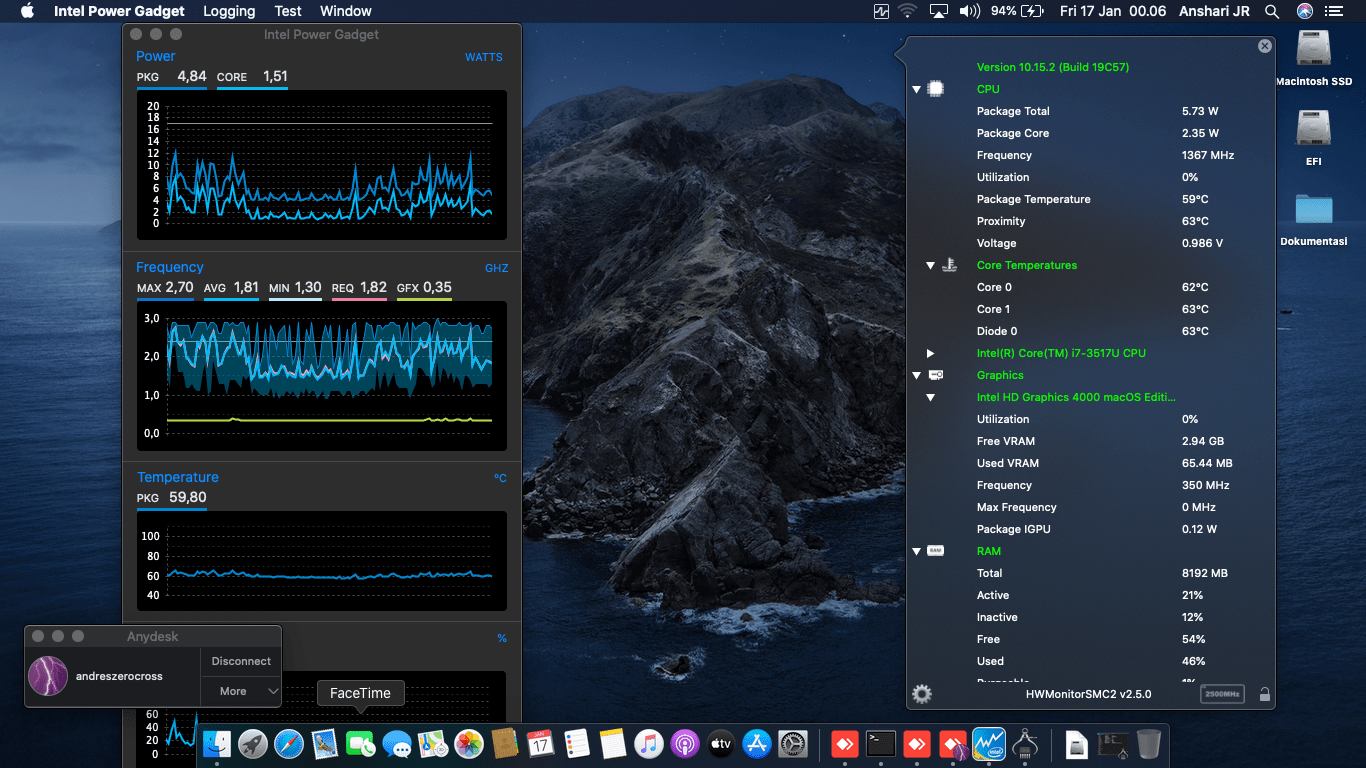Launch Safari from the Dock
This screenshot has width=1366, height=768.
click(x=288, y=744)
